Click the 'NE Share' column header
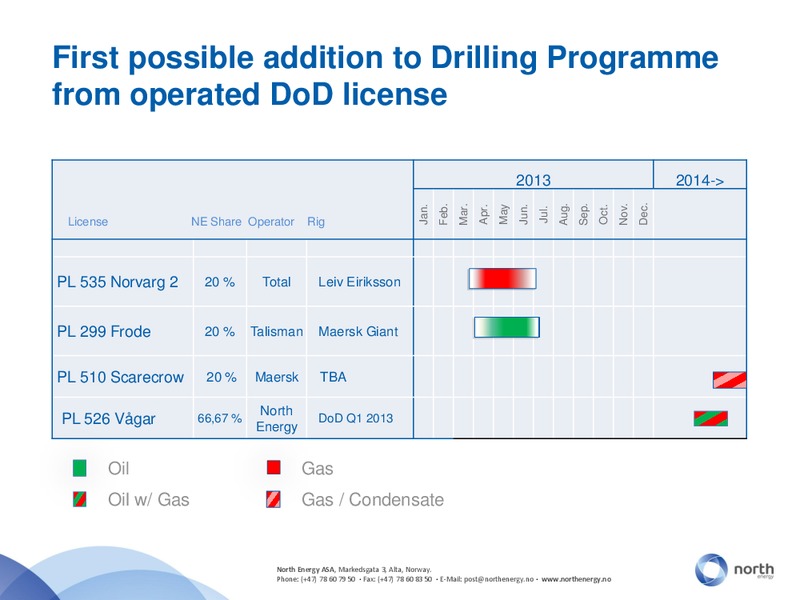This screenshot has height=600, width=800. [216, 222]
